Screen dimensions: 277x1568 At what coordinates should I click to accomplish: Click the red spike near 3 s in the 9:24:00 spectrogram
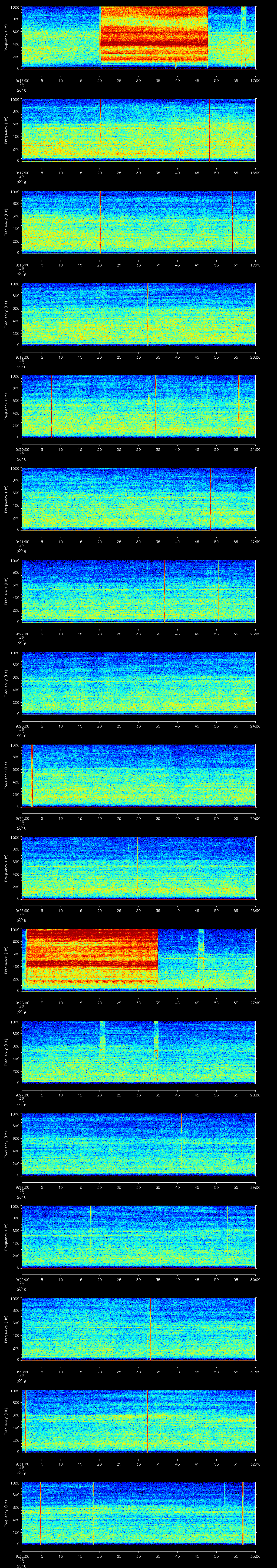click(32, 775)
